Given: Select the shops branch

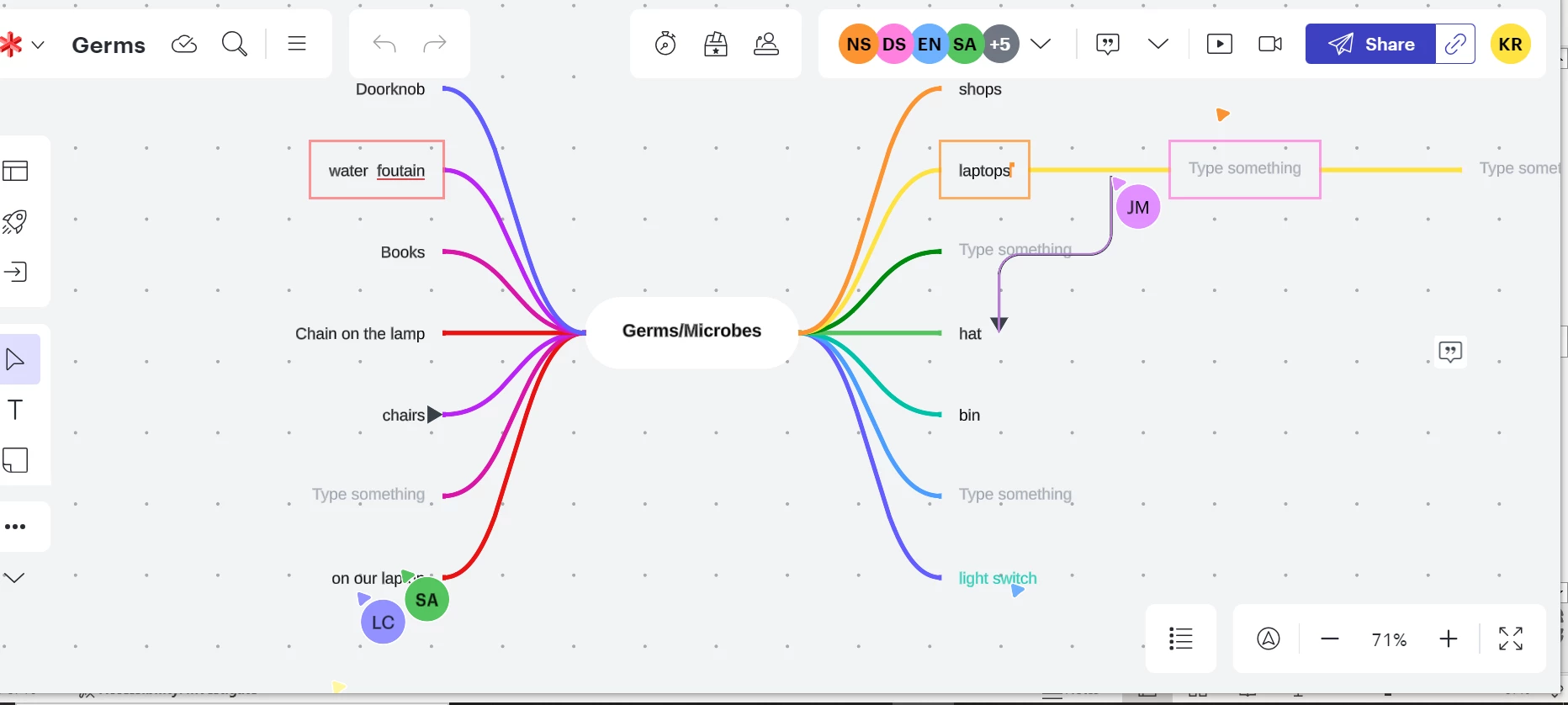Looking at the screenshot, I should 980,89.
